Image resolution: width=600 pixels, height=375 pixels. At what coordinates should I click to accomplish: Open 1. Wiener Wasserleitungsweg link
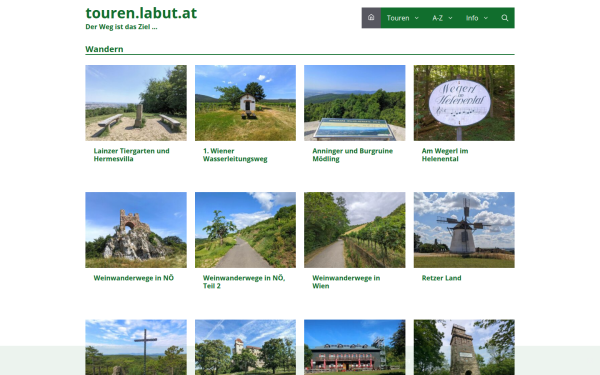(x=235, y=155)
